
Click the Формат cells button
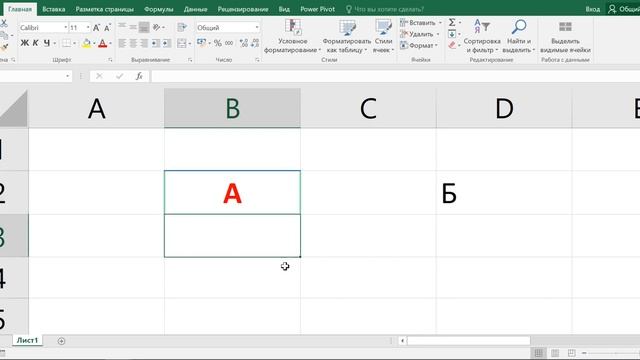(418, 45)
